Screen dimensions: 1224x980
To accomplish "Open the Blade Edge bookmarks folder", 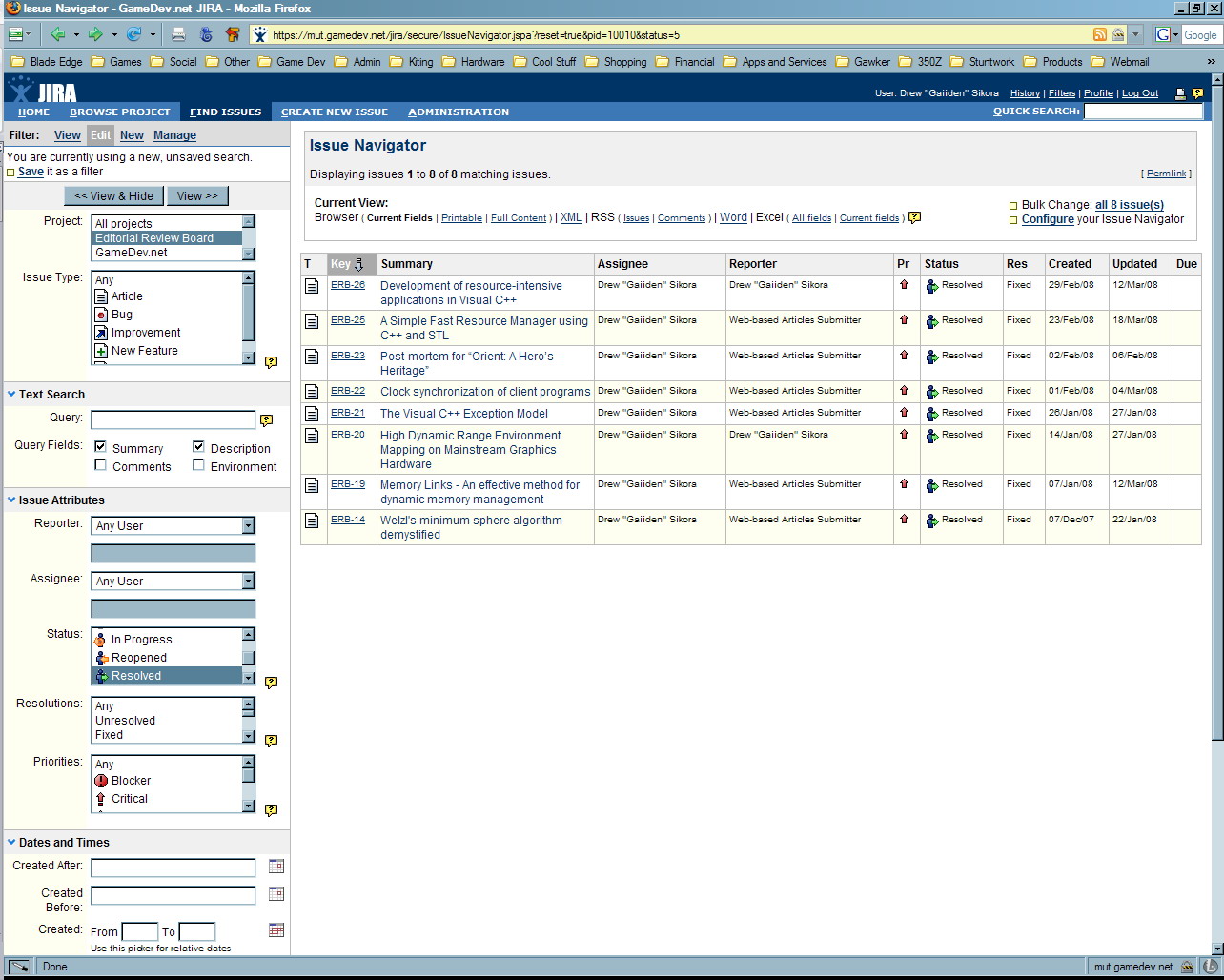I will coord(46,62).
